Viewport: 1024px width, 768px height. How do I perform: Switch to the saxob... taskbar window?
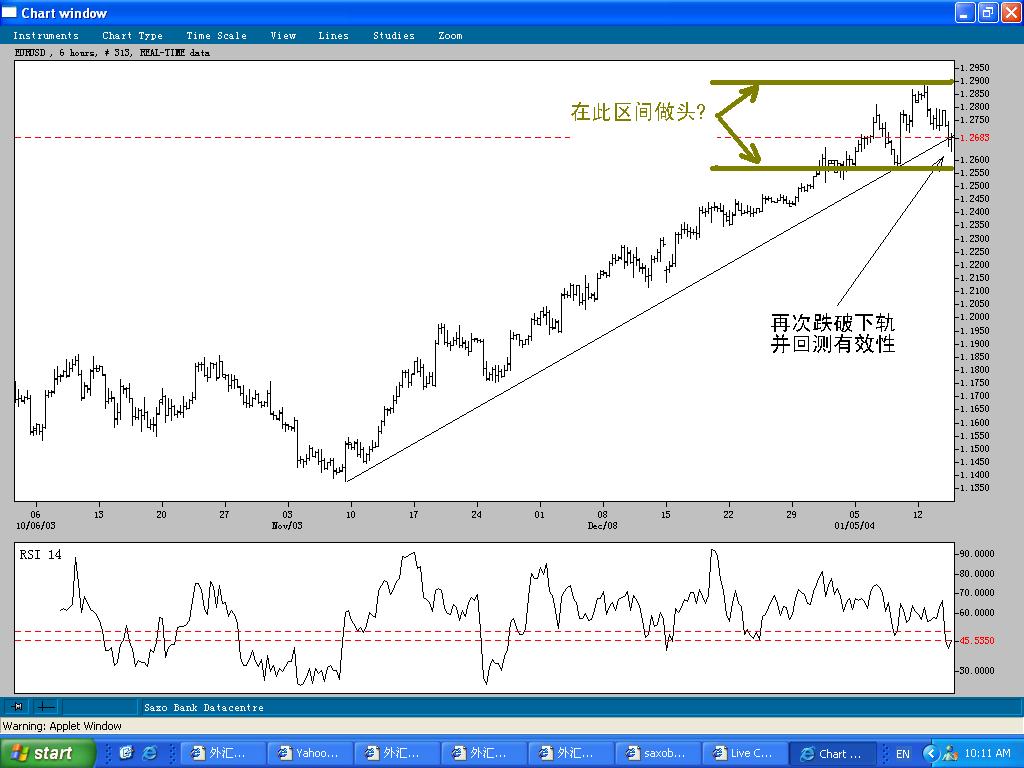click(658, 753)
